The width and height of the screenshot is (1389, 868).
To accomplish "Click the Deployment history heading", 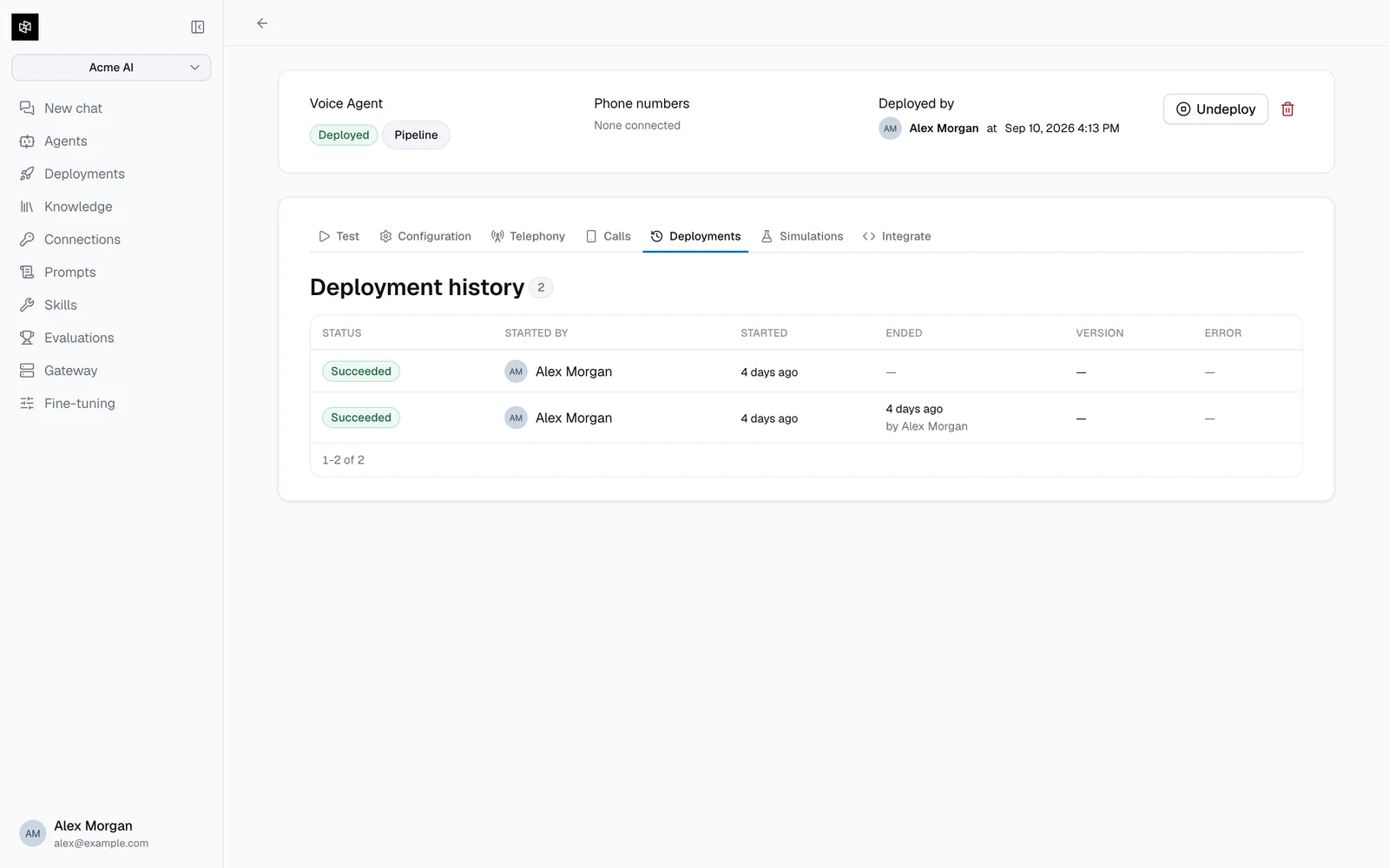I will coord(417,287).
